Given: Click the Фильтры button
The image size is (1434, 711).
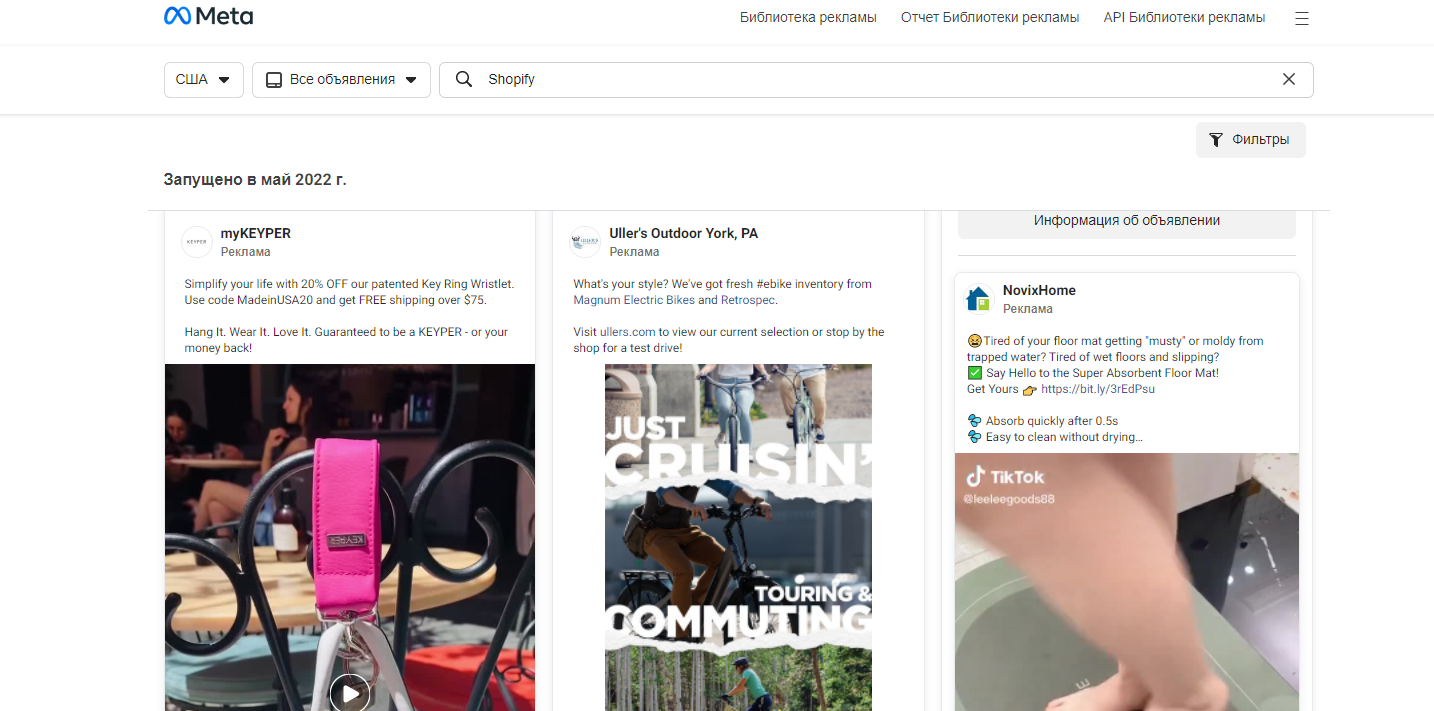Looking at the screenshot, I should 1250,140.
